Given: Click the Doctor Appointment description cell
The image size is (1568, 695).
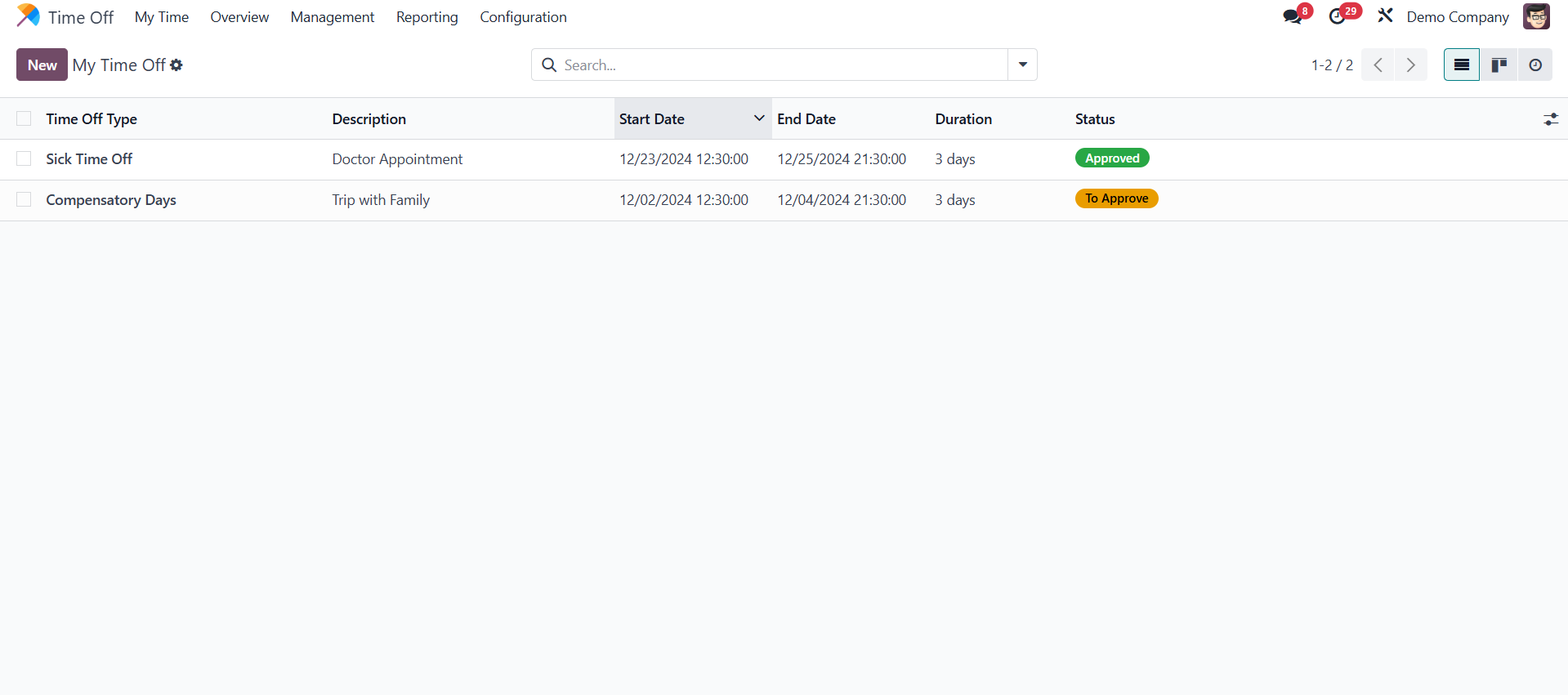Looking at the screenshot, I should [397, 159].
